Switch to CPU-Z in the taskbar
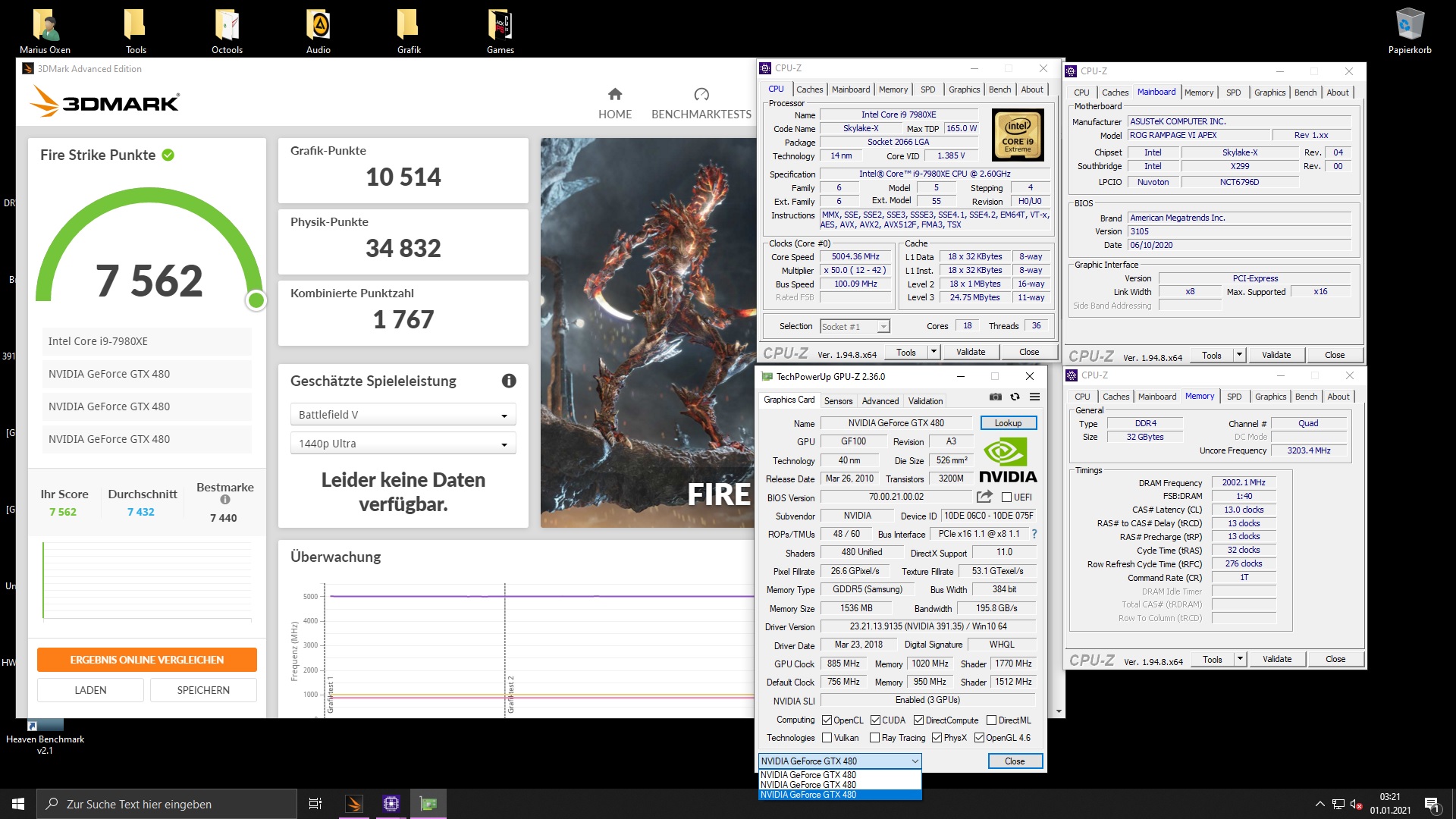Image resolution: width=1456 pixels, height=819 pixels. coord(391,804)
